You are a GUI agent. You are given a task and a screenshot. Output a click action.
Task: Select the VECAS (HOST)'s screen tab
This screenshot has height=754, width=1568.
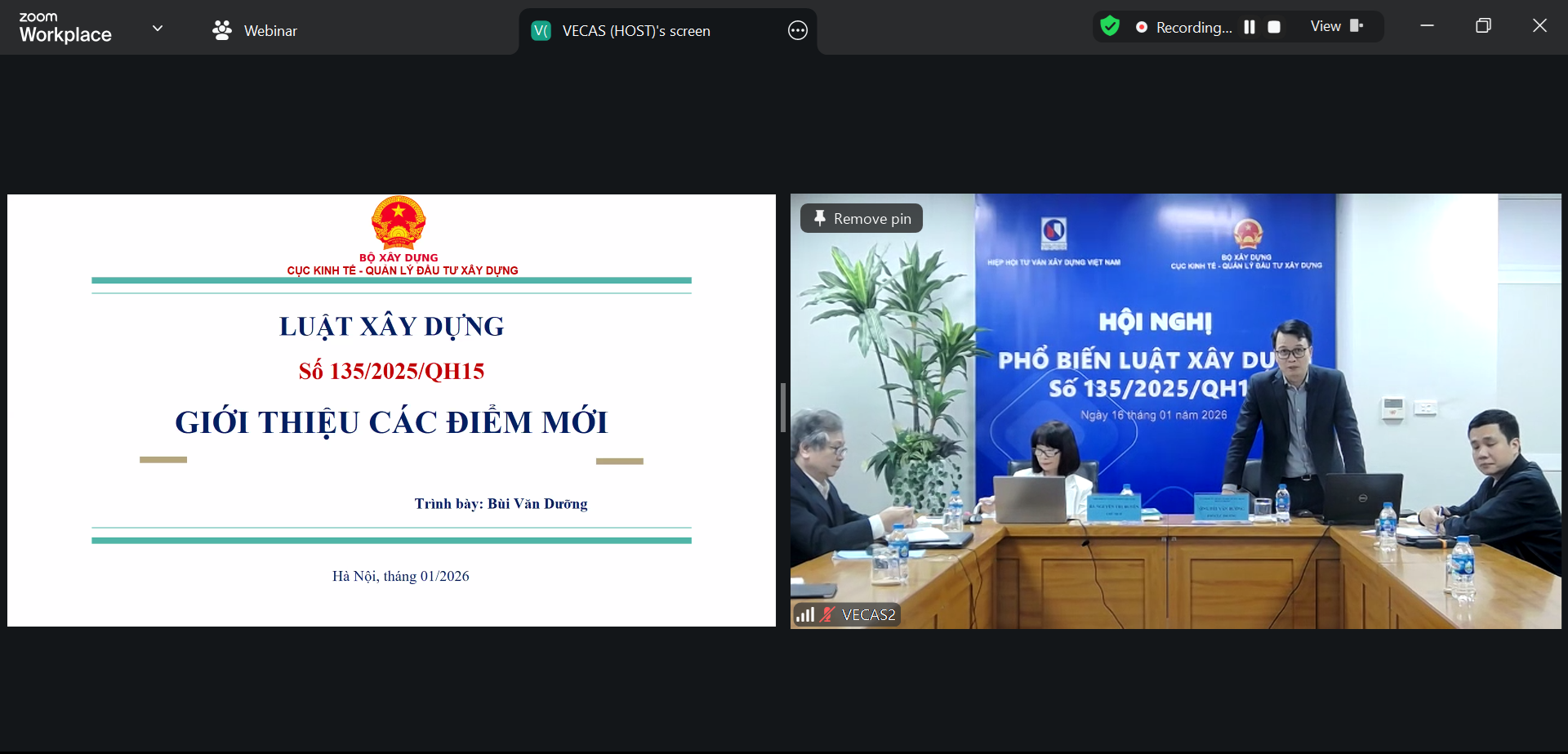click(x=635, y=31)
